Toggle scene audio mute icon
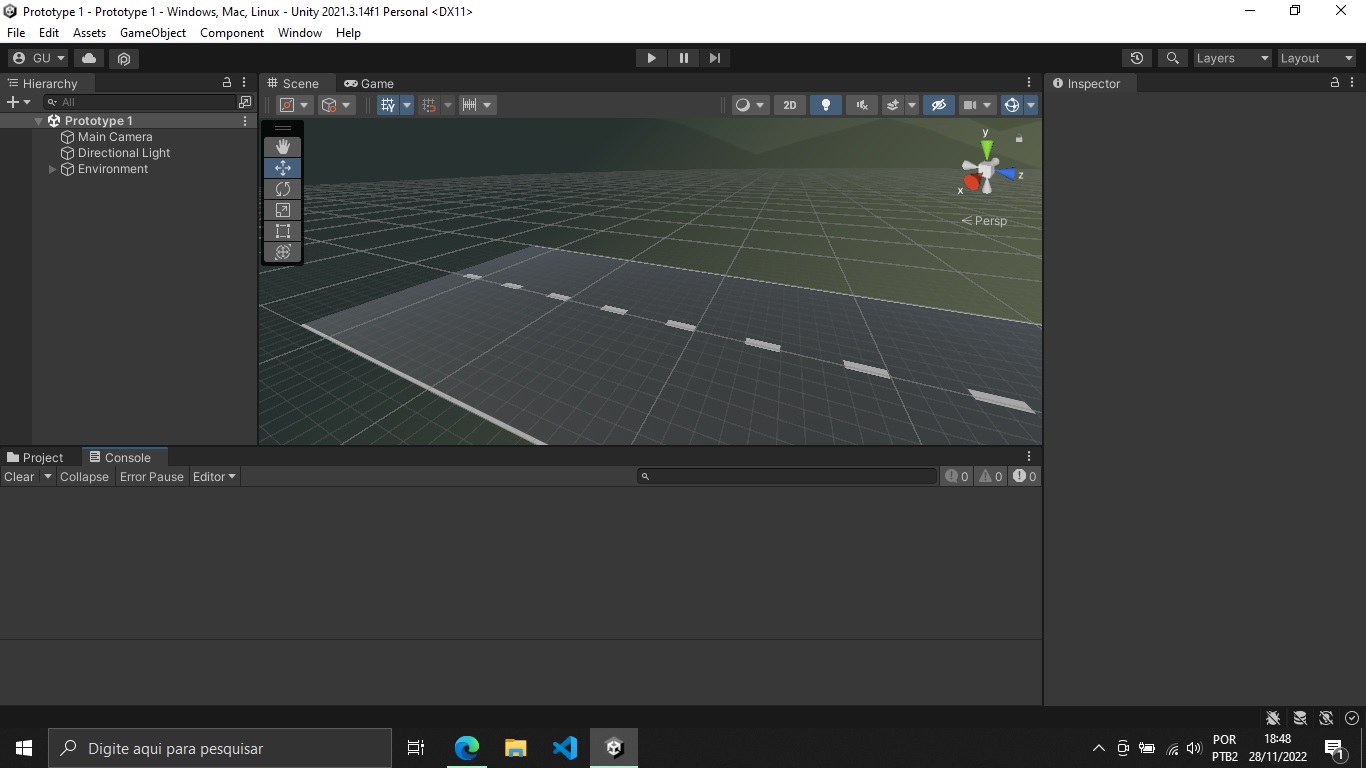This screenshot has width=1366, height=768. tap(861, 105)
